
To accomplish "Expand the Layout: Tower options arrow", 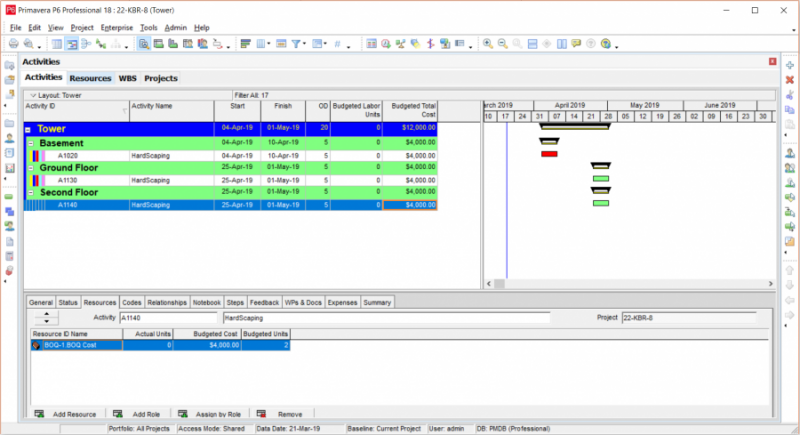I will [33, 95].
